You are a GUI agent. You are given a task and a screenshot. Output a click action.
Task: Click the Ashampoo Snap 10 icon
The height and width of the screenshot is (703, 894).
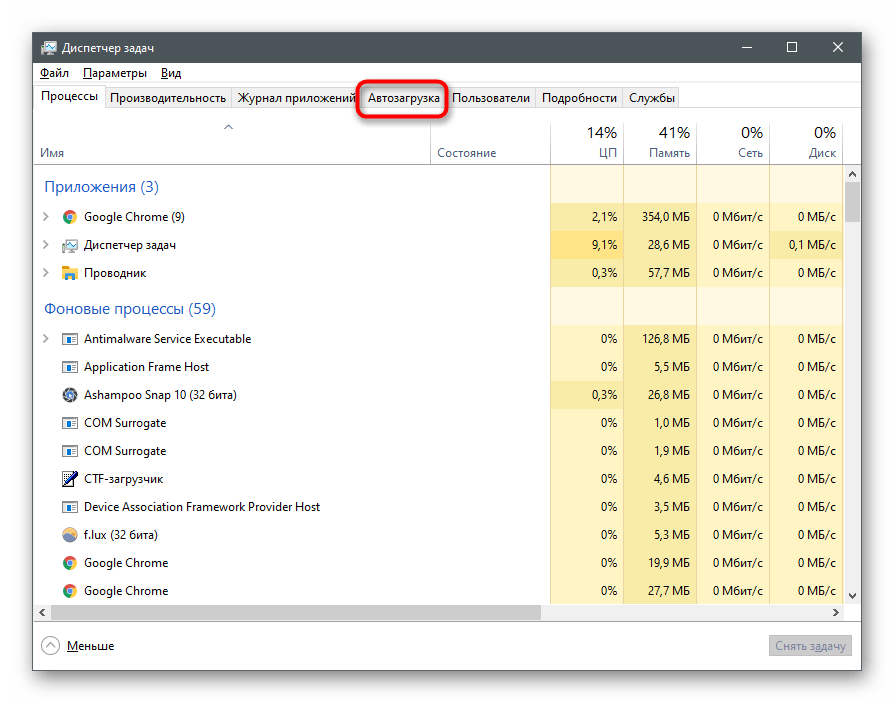point(69,395)
